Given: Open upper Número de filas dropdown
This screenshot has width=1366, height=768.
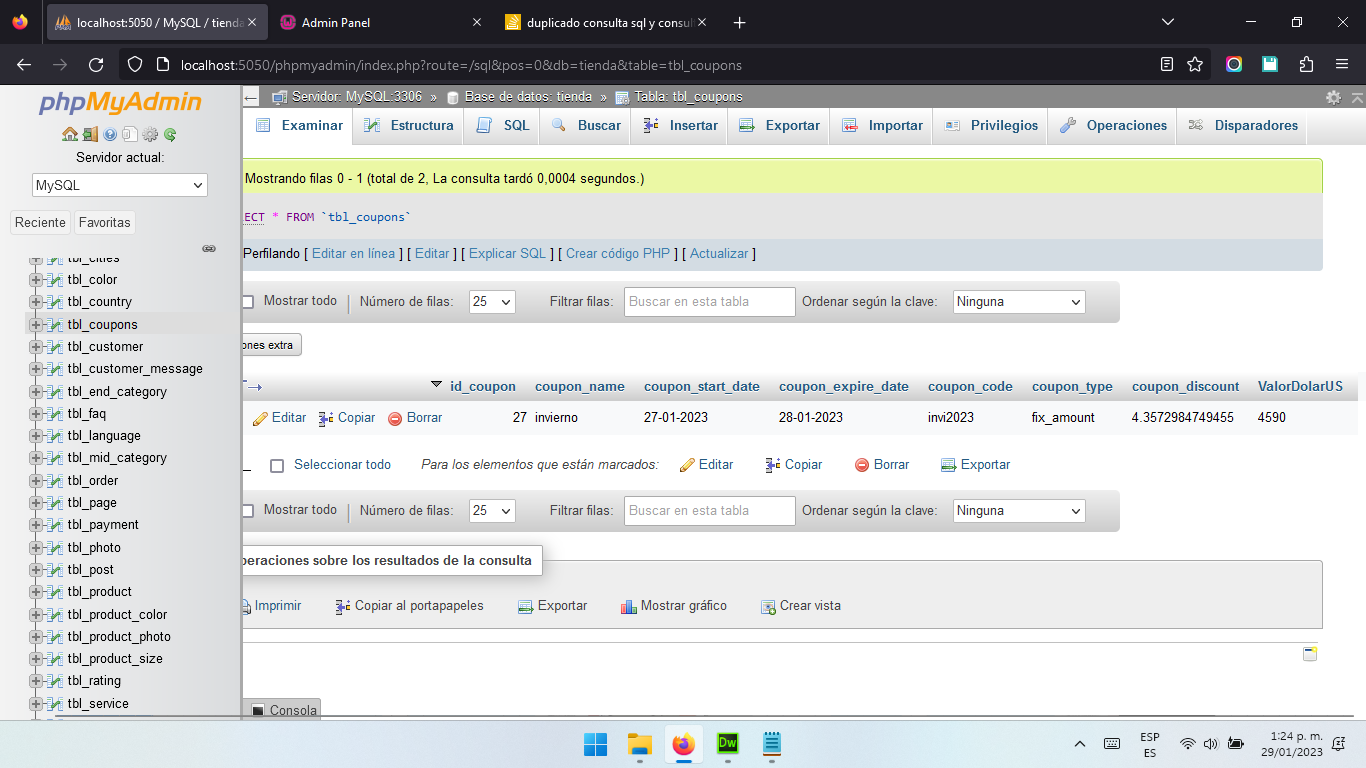Looking at the screenshot, I should (492, 301).
